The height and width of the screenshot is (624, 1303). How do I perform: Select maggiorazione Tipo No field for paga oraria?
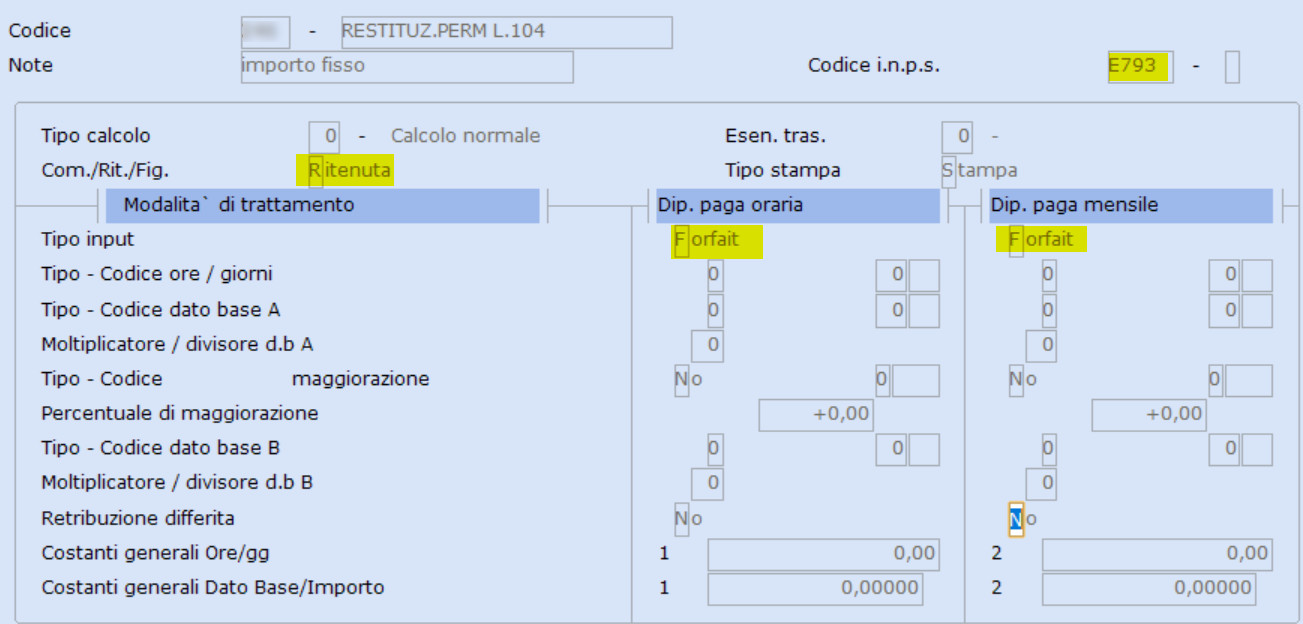point(682,380)
